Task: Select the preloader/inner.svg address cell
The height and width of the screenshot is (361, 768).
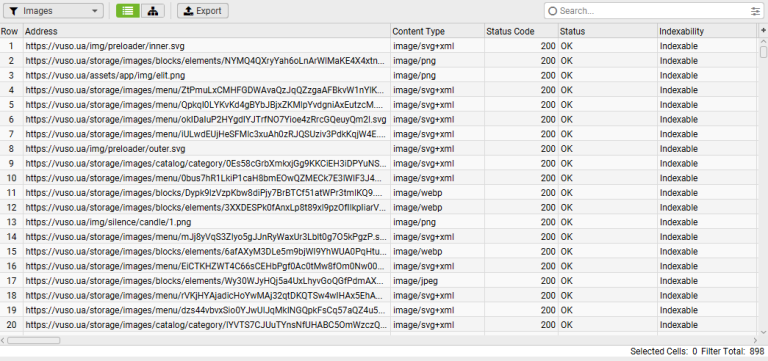Action: pos(207,46)
